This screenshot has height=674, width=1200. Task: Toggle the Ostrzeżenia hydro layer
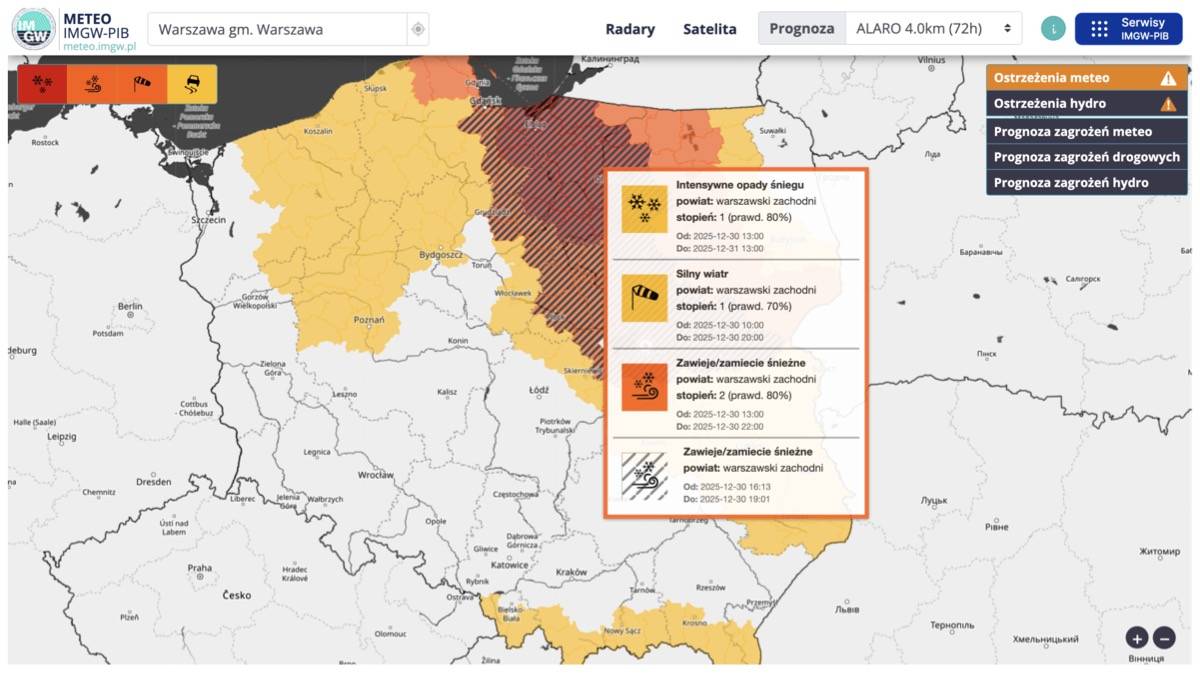tap(1086, 104)
